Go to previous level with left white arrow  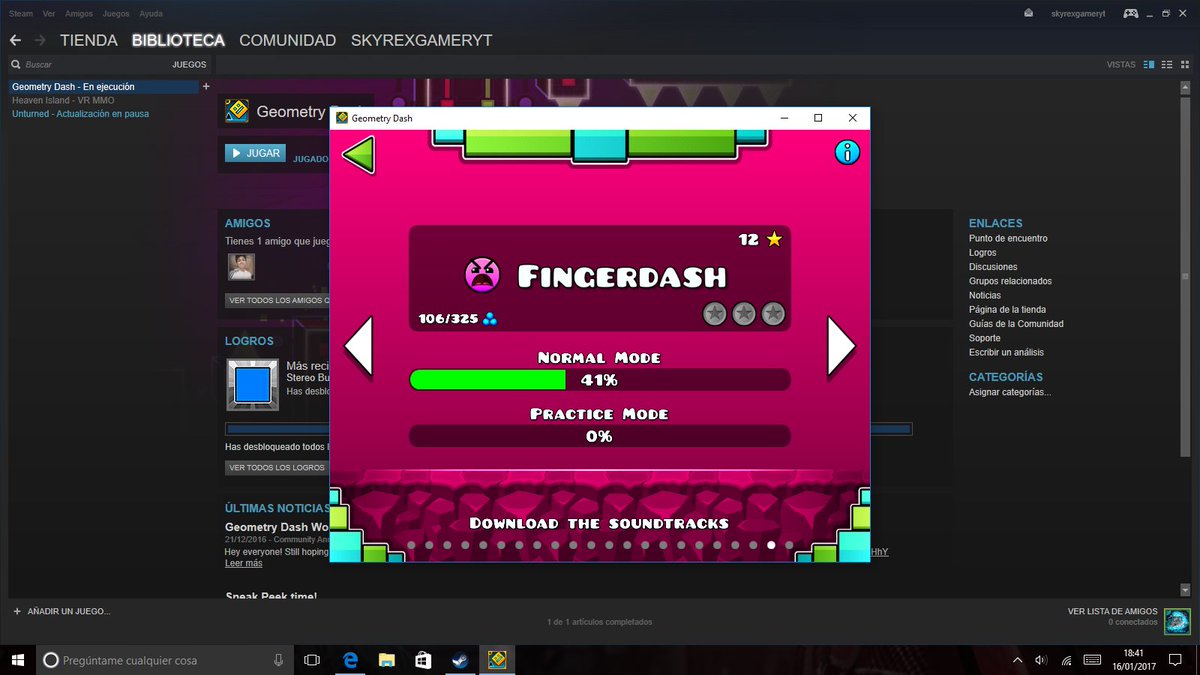click(x=358, y=346)
